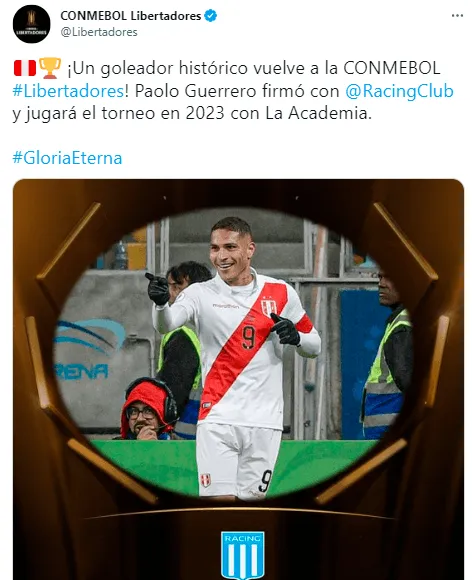Click the Racing club crest logo
The image size is (472, 580).
pyautogui.click(x=243, y=555)
